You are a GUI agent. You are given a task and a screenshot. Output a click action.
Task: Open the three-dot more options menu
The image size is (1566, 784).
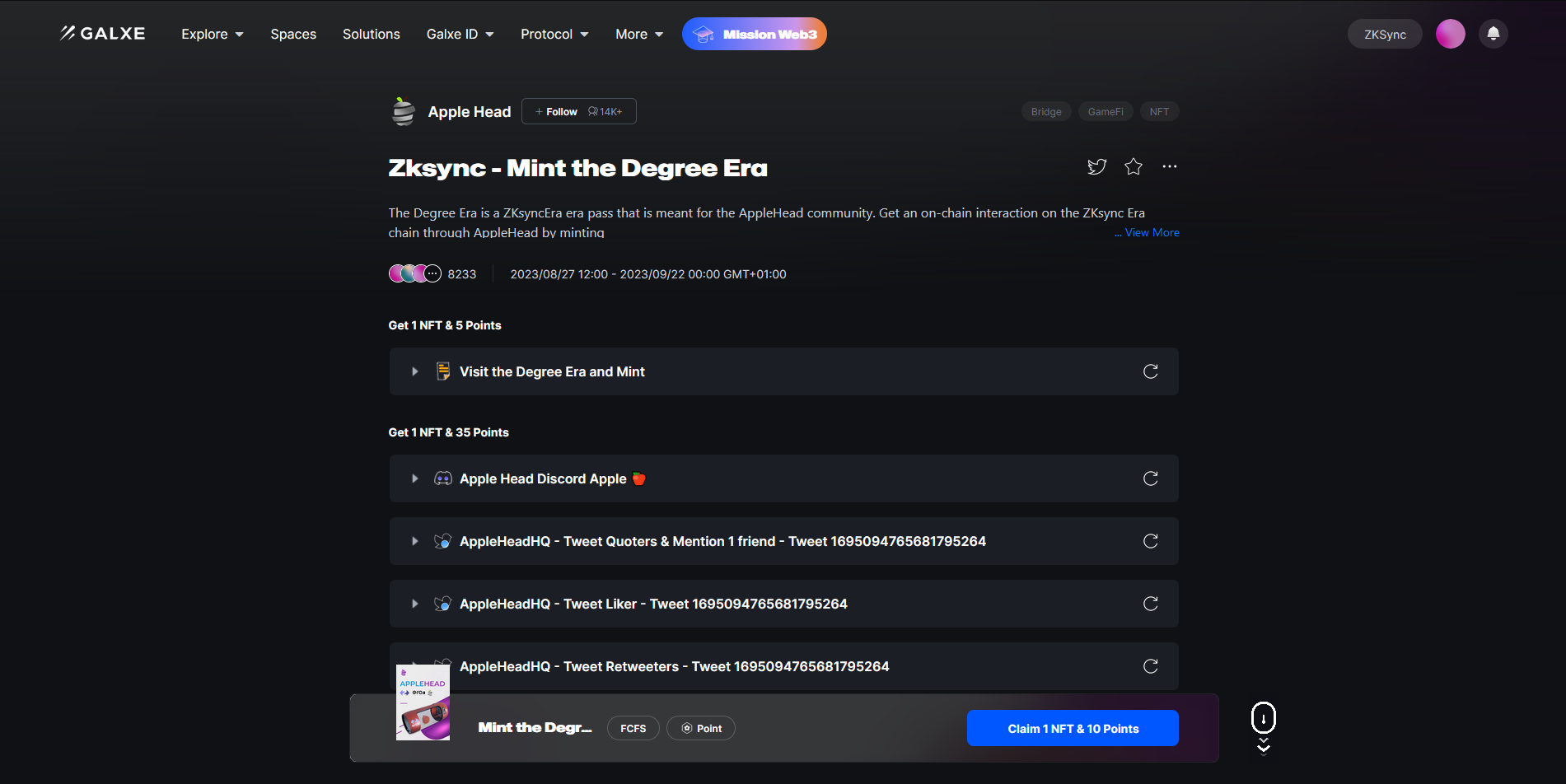(1169, 167)
